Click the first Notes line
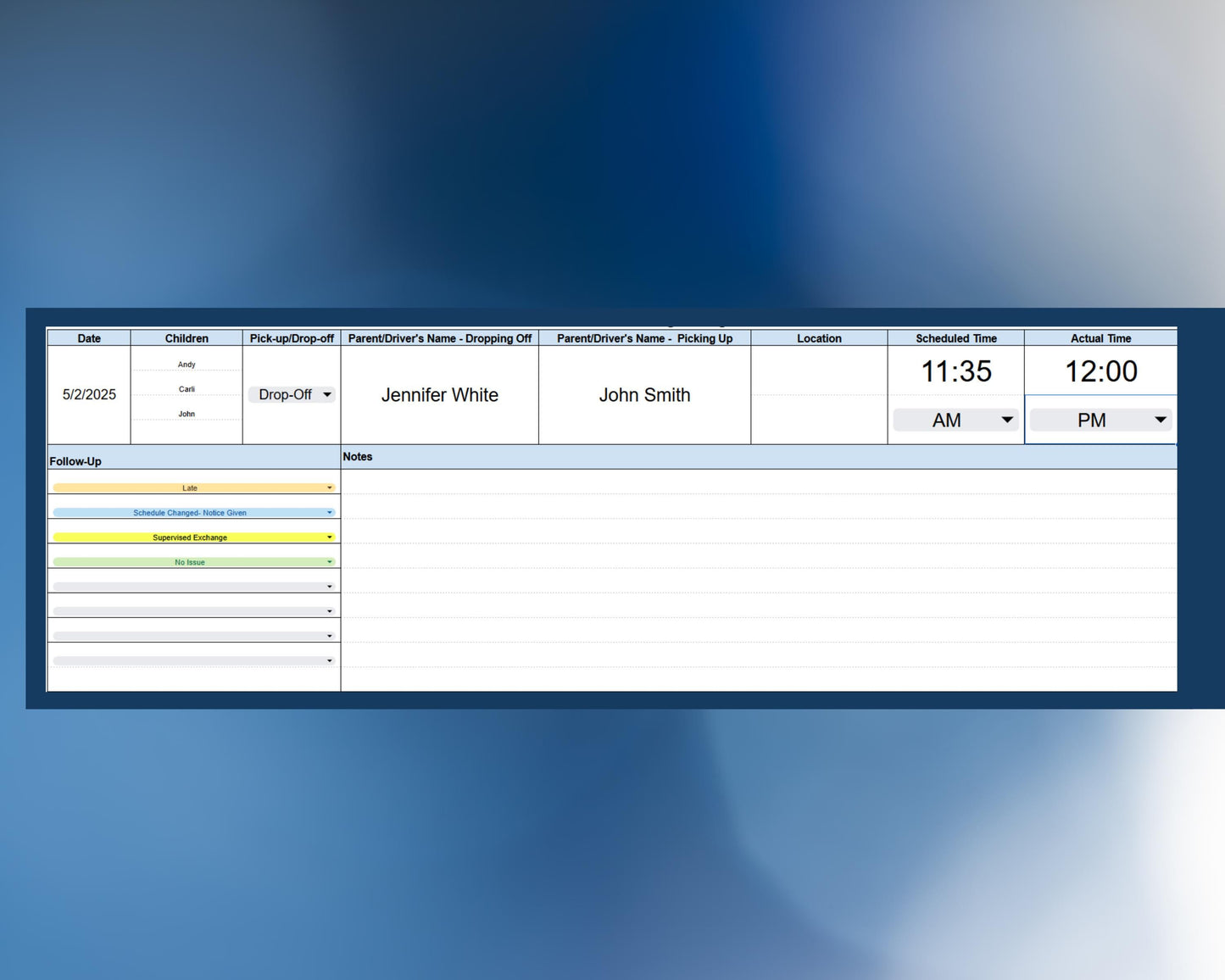 [x=759, y=482]
